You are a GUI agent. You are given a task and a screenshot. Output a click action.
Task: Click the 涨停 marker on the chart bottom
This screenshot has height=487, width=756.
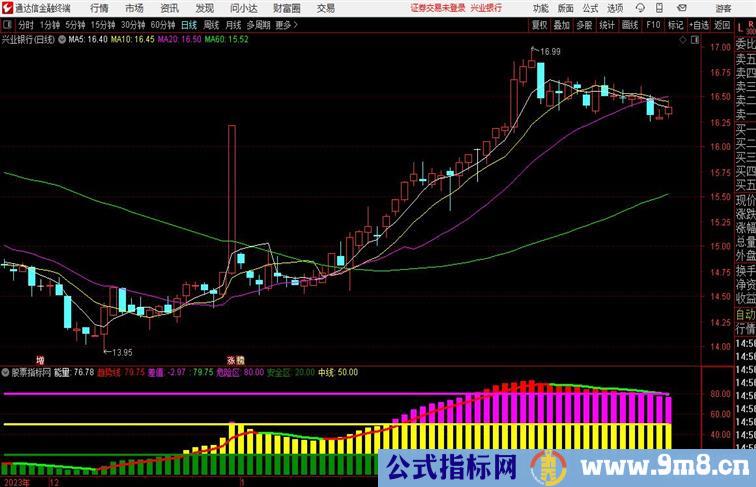(x=236, y=360)
